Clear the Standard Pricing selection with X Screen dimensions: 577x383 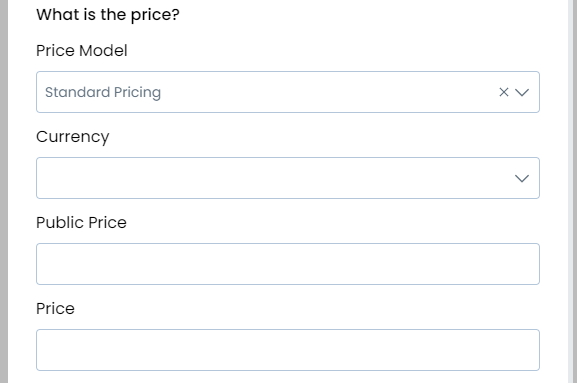[503, 92]
